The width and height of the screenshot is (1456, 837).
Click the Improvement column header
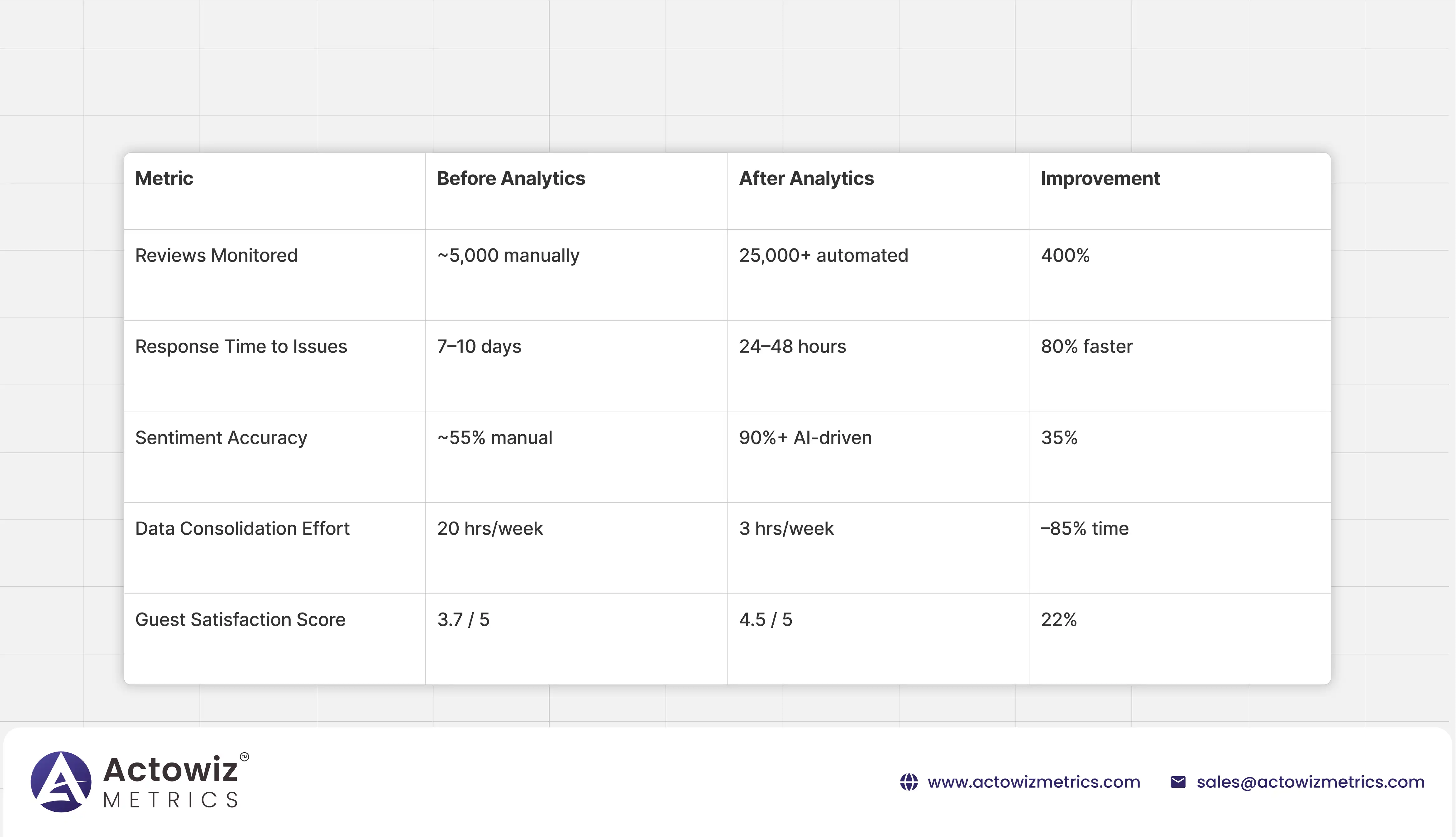[x=1100, y=179]
